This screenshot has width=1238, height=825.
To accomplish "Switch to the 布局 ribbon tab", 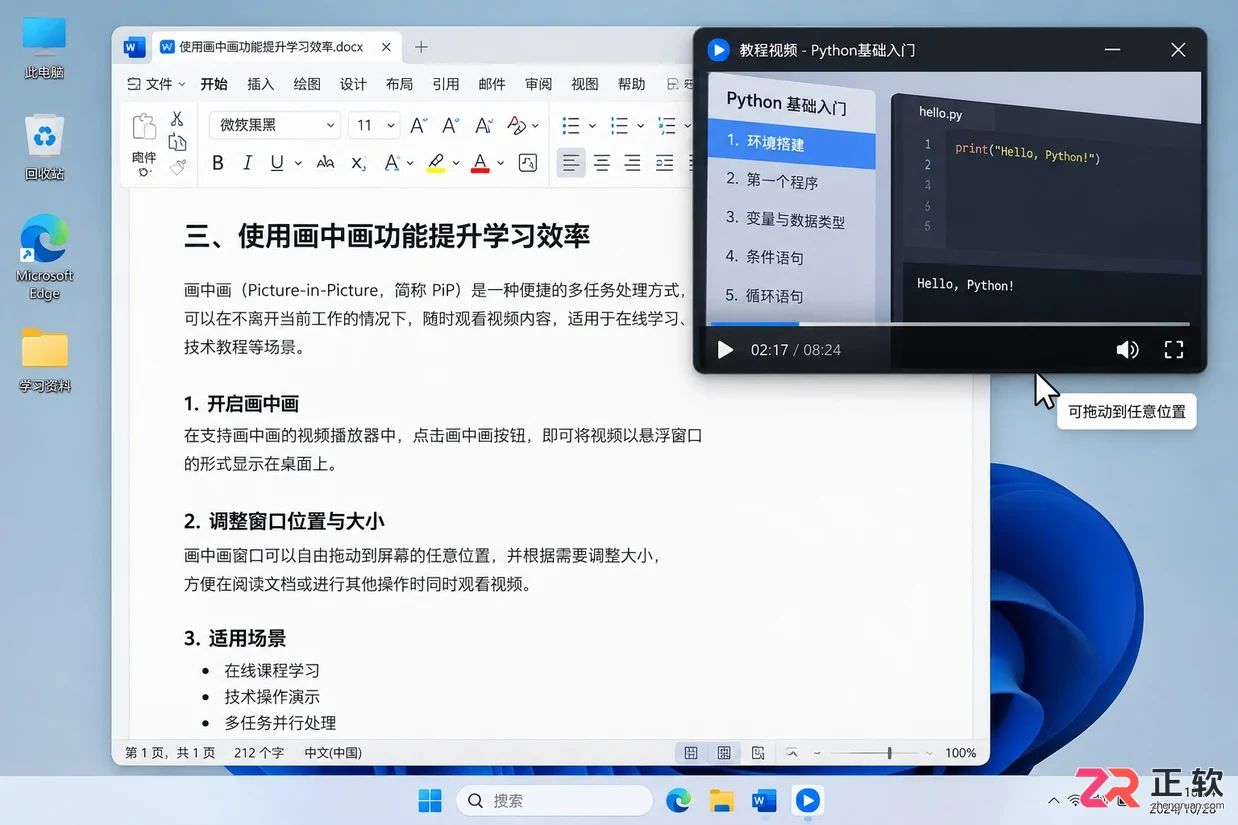I will (x=399, y=84).
